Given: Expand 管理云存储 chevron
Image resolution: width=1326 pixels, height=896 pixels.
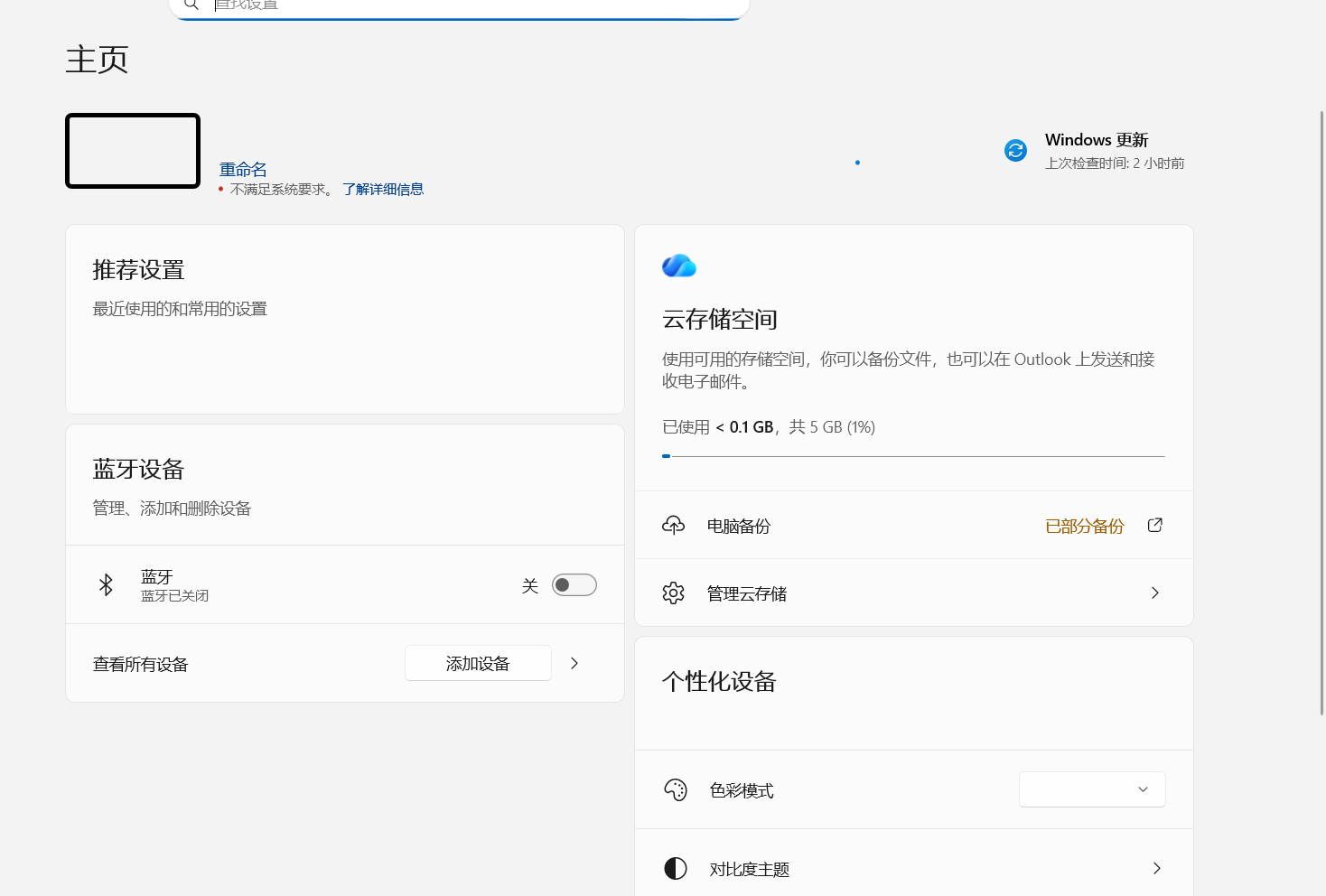Looking at the screenshot, I should [x=1155, y=593].
